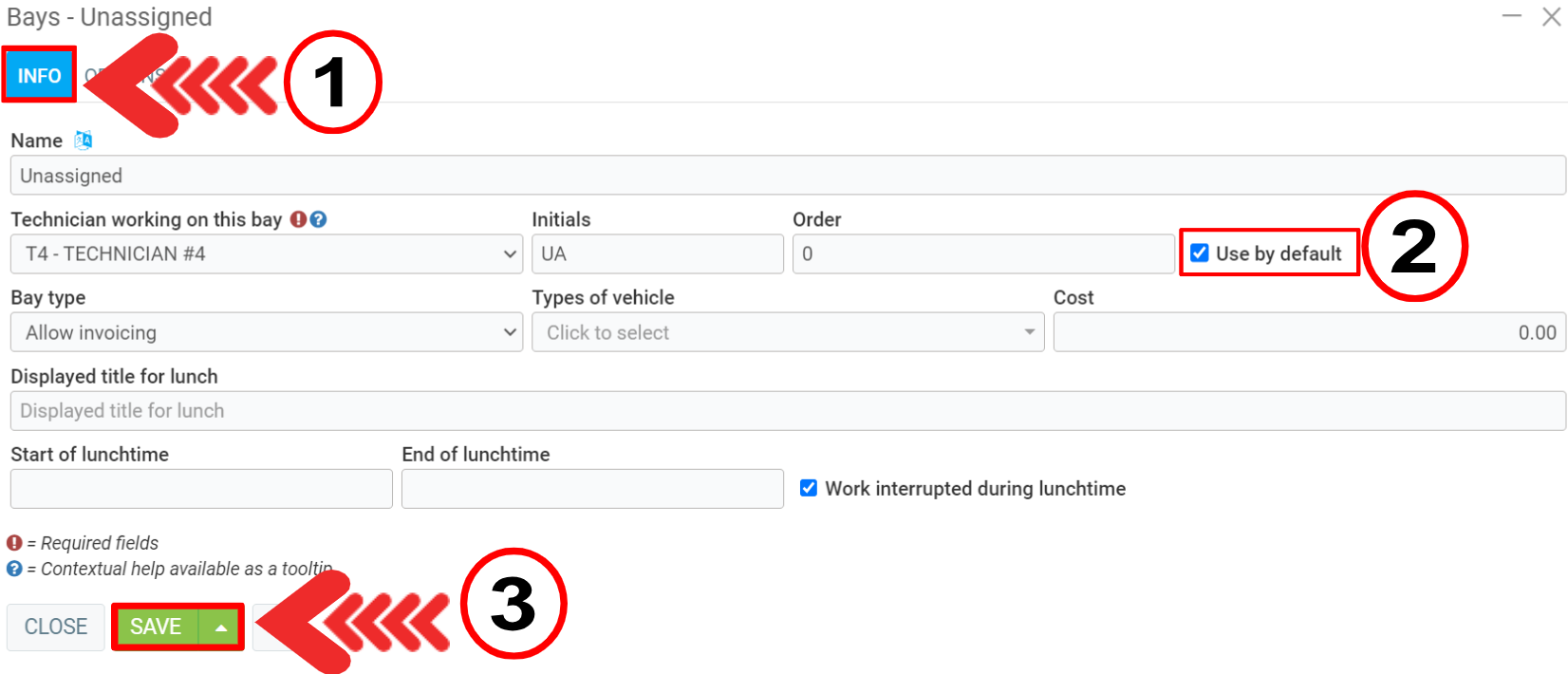The width and height of the screenshot is (1568, 674).
Task: Open the Types of vehicle selector
Action: point(788,333)
